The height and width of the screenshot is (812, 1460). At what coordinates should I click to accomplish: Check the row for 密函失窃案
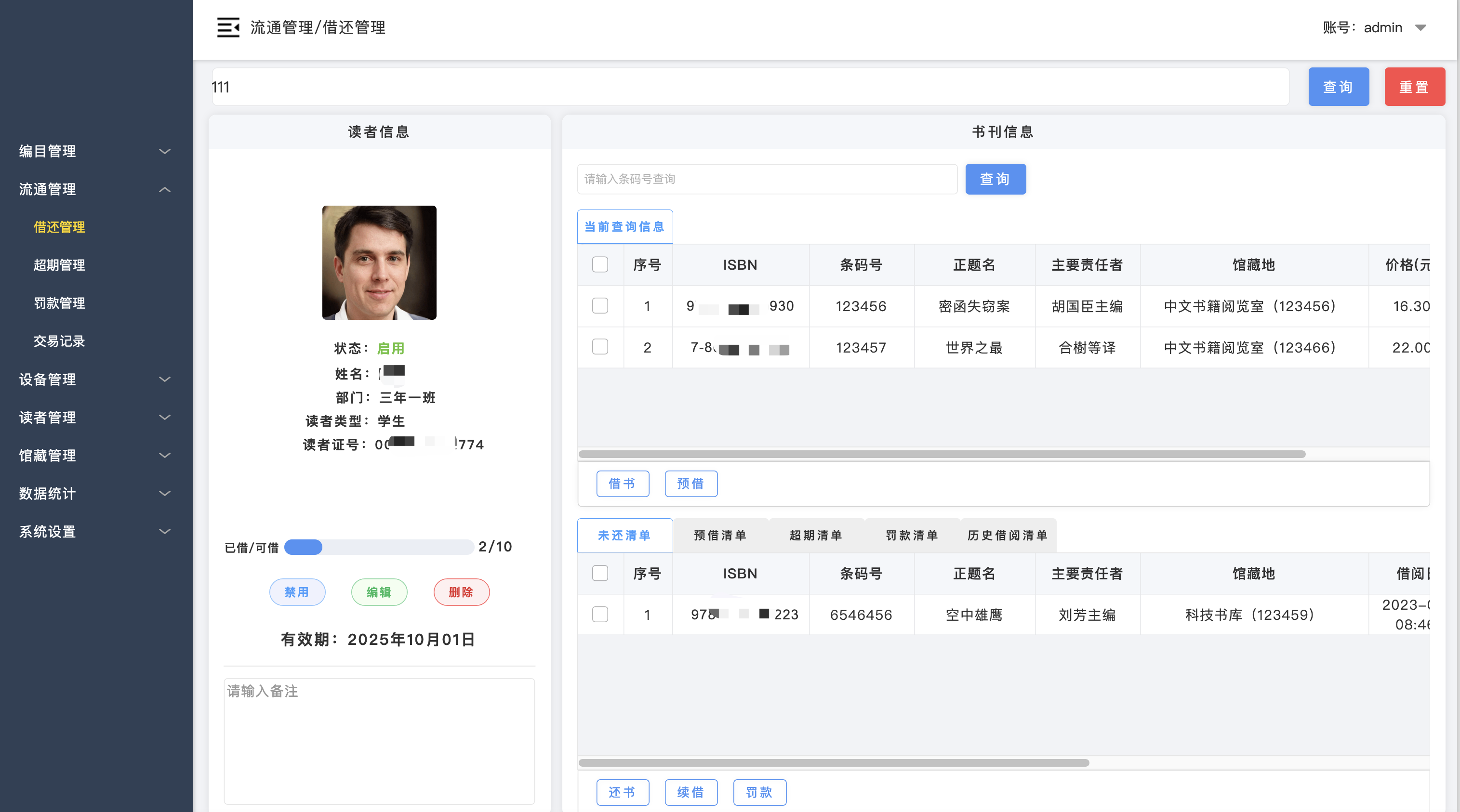click(x=599, y=306)
